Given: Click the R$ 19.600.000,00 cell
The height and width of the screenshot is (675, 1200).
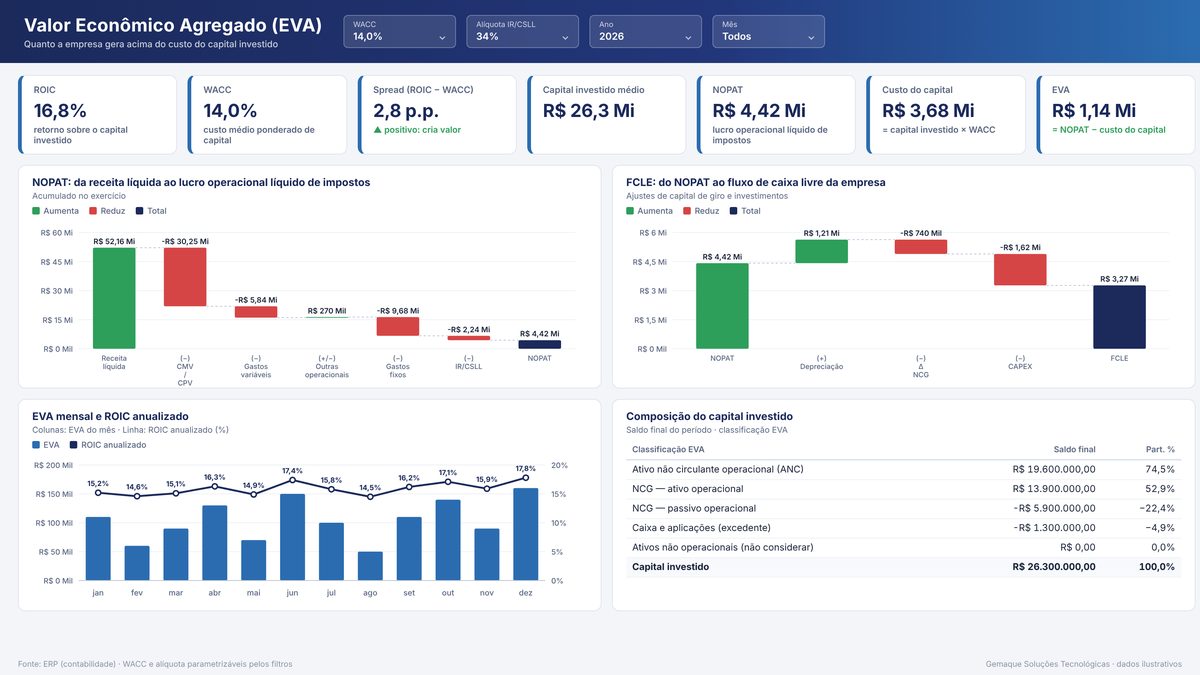Looking at the screenshot, I should tap(1054, 469).
